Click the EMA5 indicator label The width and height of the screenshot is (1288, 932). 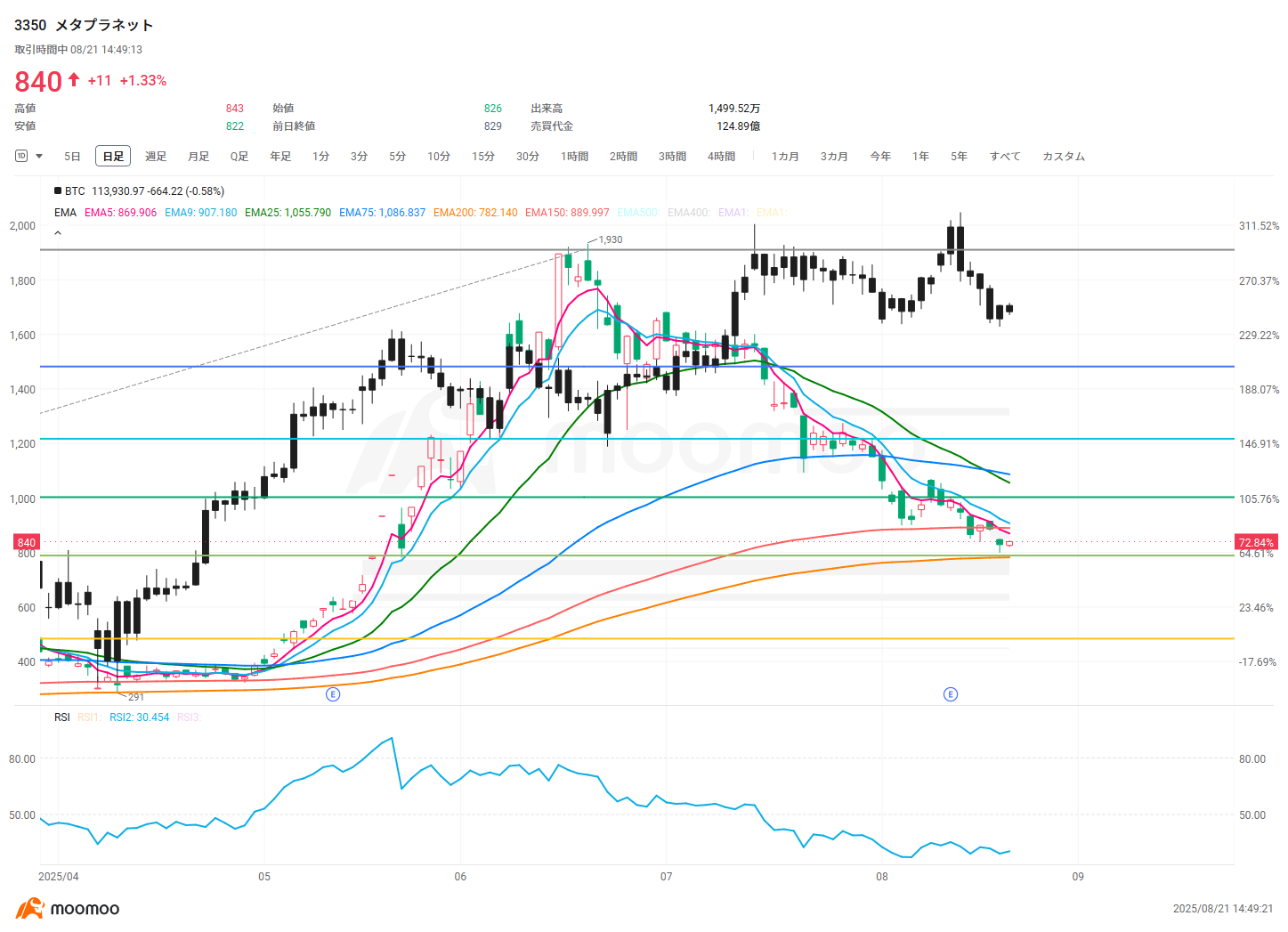(x=120, y=213)
